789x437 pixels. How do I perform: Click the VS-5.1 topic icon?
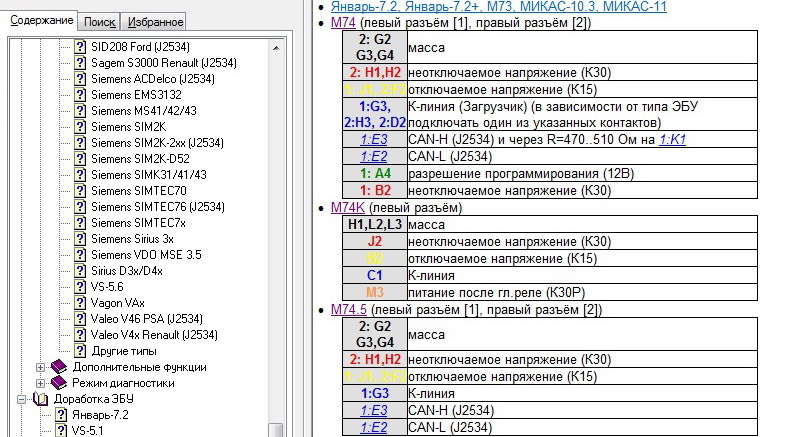[61, 430]
